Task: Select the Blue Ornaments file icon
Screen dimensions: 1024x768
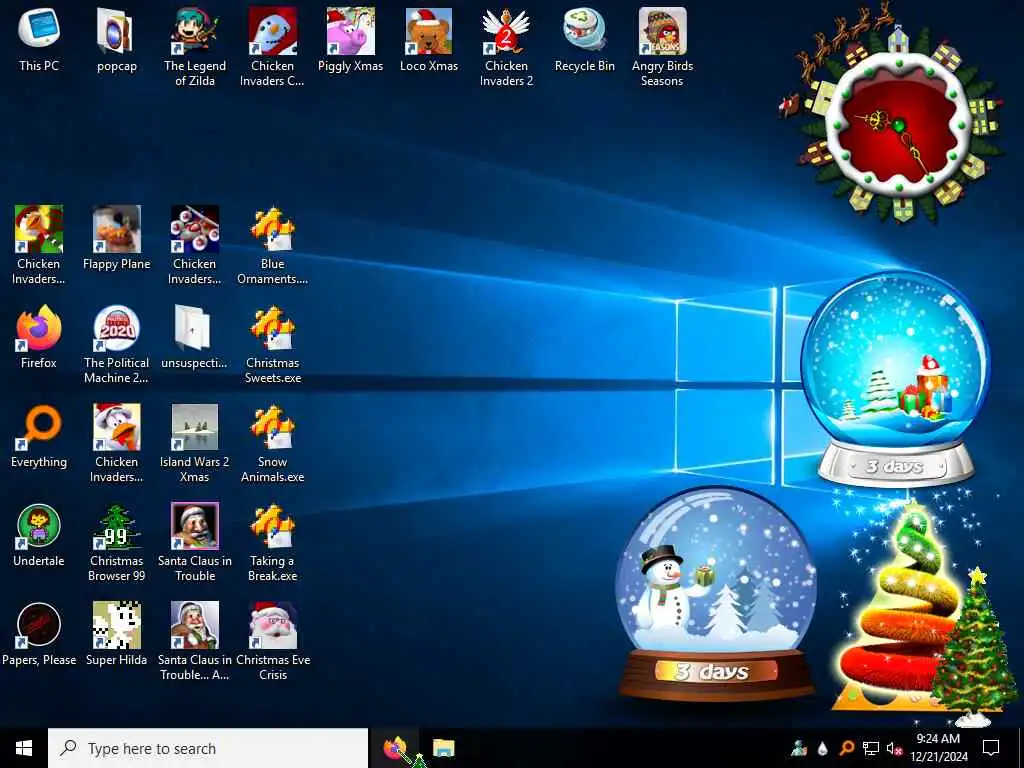Action: pos(272,245)
